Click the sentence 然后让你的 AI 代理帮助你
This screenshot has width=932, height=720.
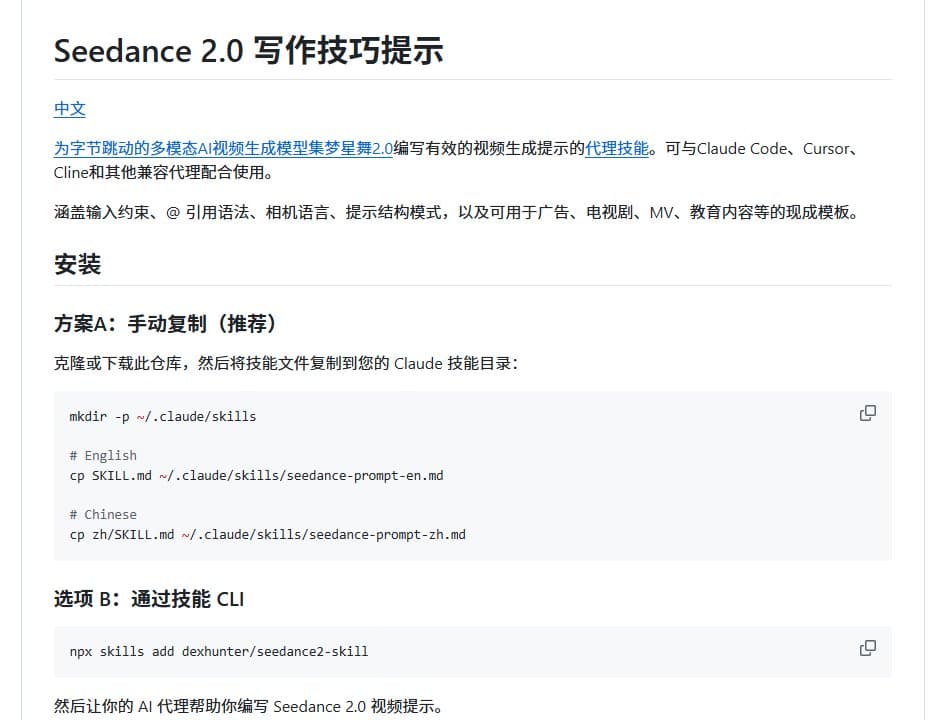pos(248,706)
